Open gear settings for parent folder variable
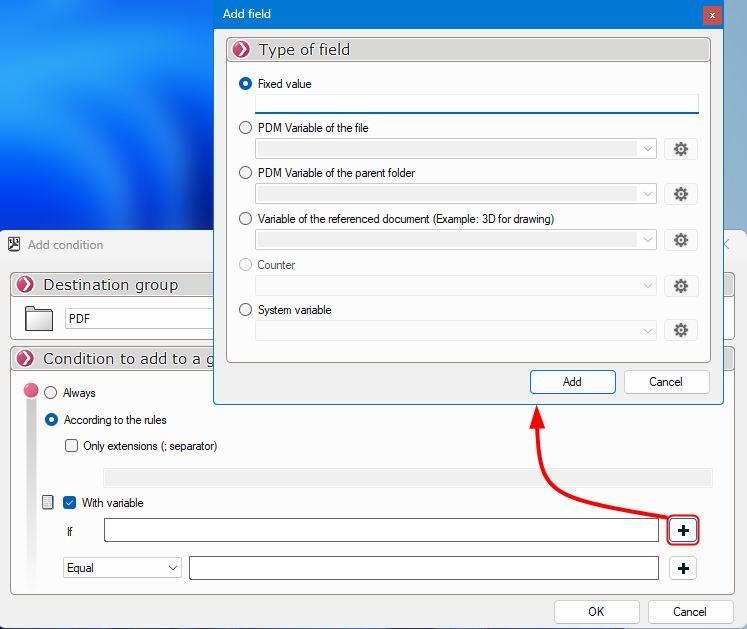Viewport: 747px width, 629px height. (681, 193)
